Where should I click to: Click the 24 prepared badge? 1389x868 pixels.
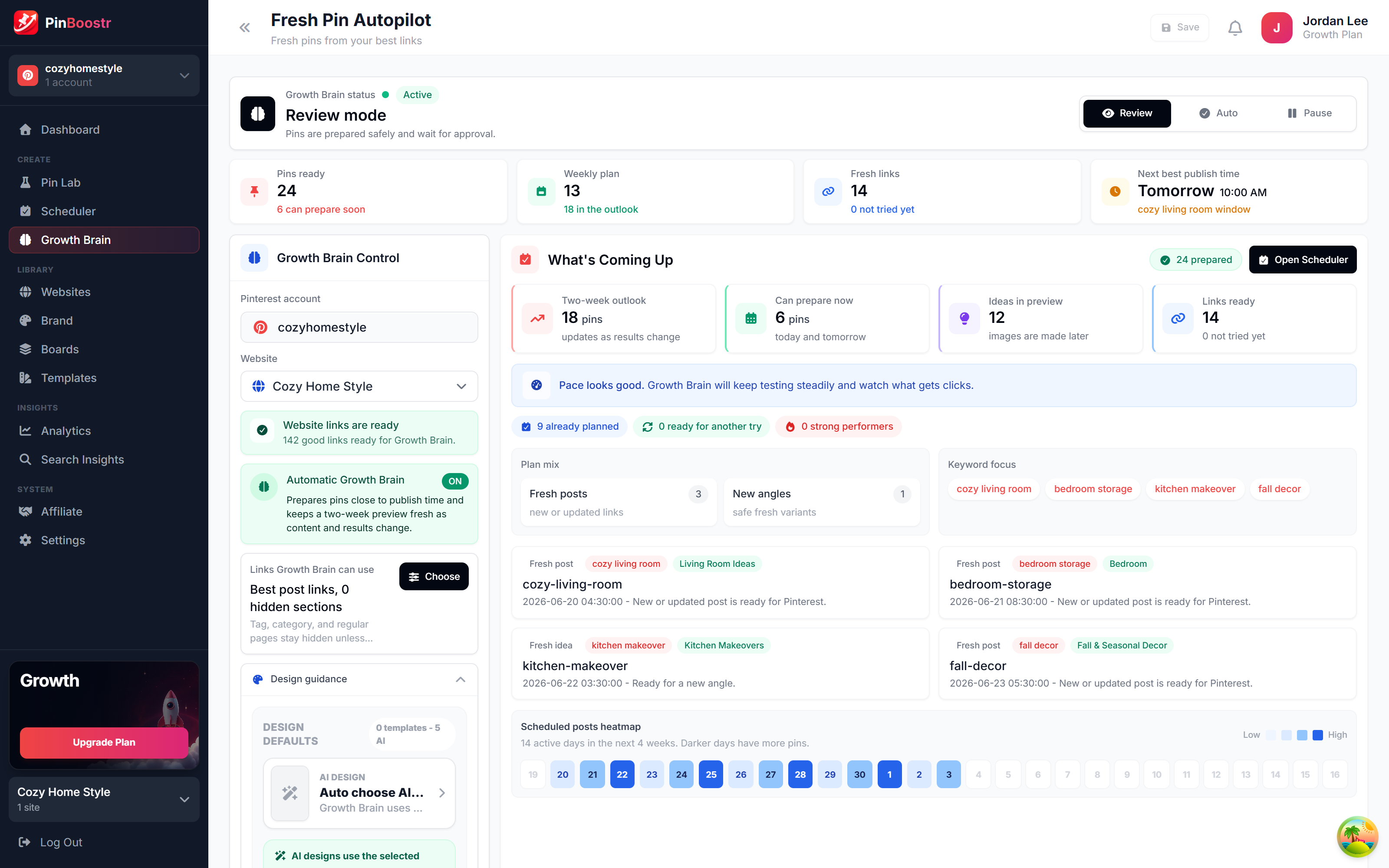pyautogui.click(x=1195, y=260)
